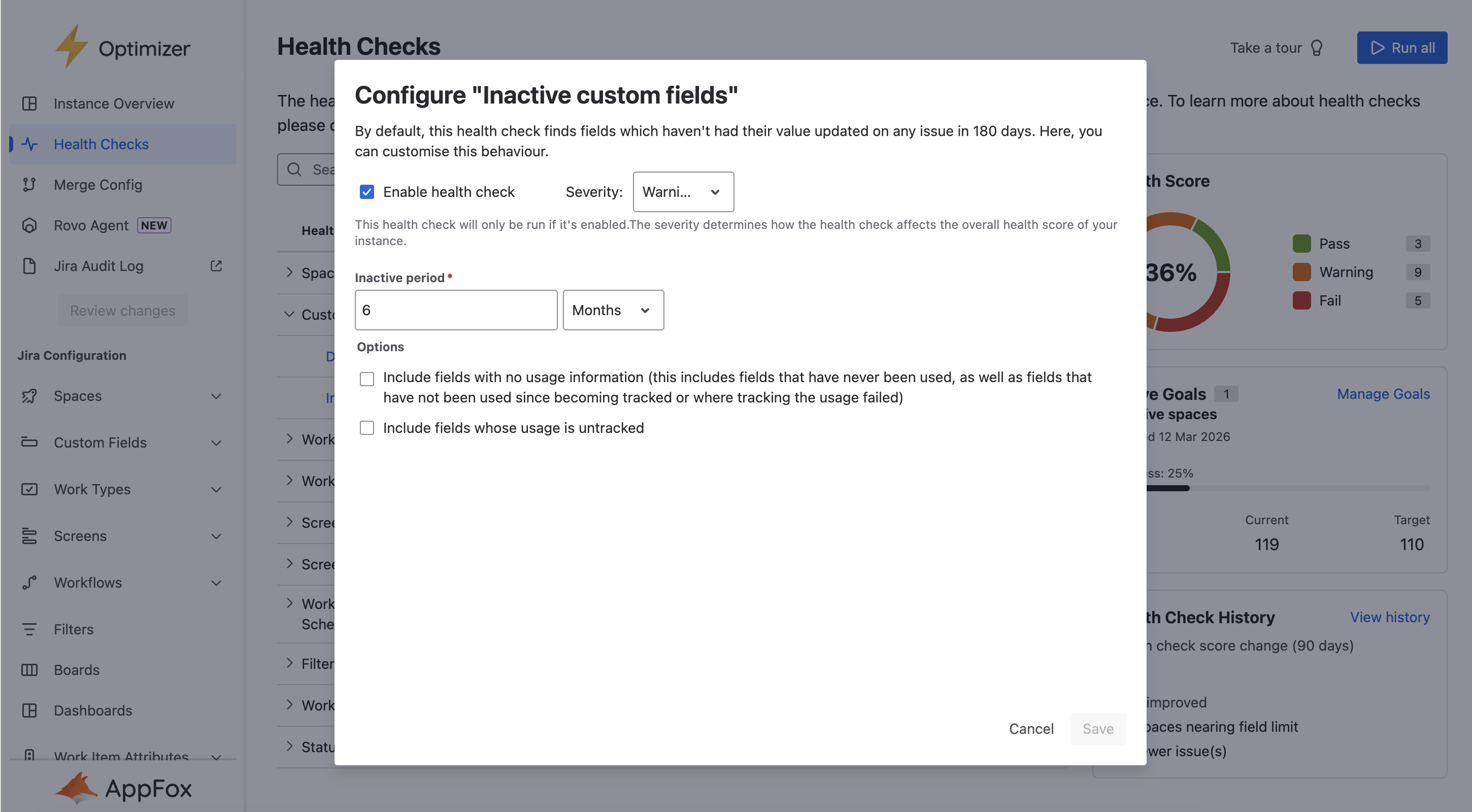Viewport: 1472px width, 812px height.
Task: Check include fields whose usage is untracked
Action: pos(367,428)
